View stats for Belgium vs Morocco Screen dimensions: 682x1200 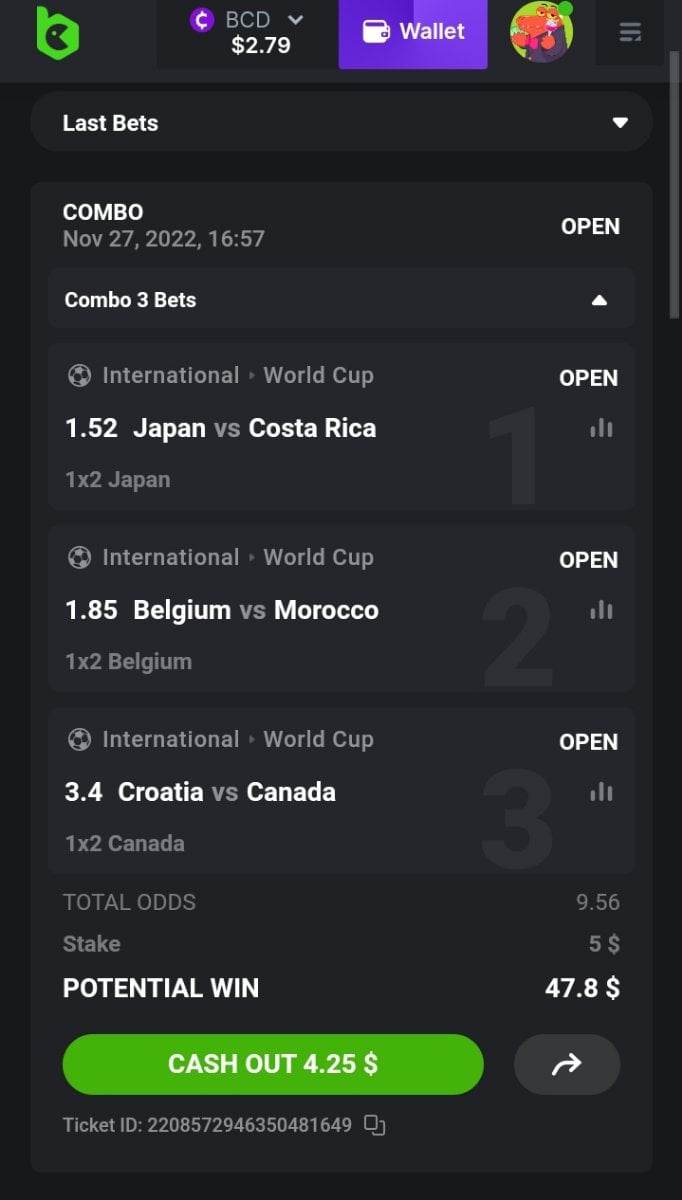(x=601, y=610)
